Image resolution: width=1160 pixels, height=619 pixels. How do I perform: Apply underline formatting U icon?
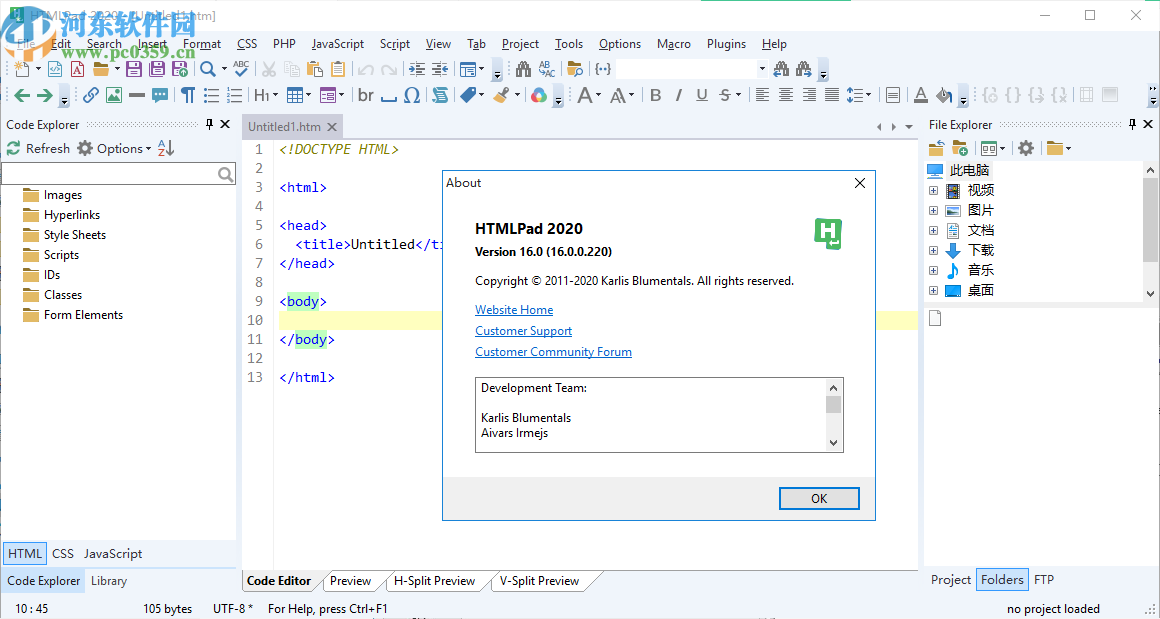point(702,95)
